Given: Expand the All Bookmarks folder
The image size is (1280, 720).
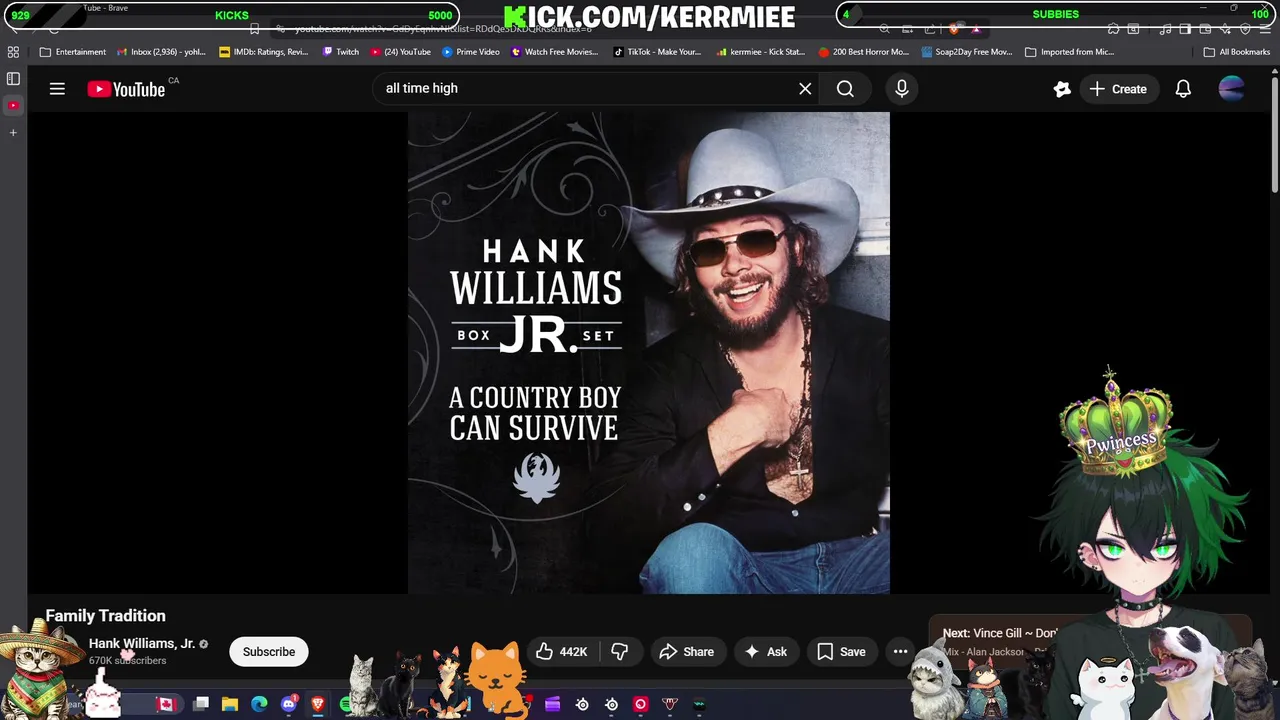Looking at the screenshot, I should coord(1237,52).
